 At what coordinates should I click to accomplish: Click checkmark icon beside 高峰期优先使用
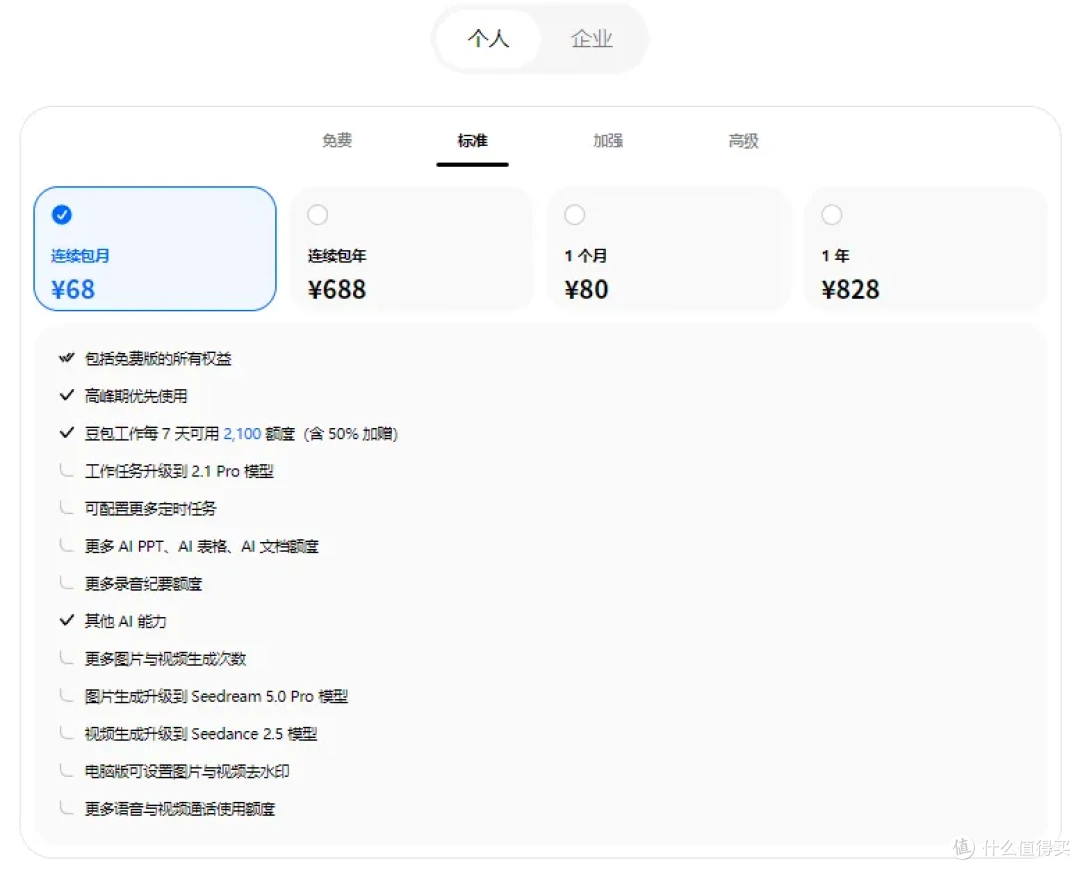point(66,395)
